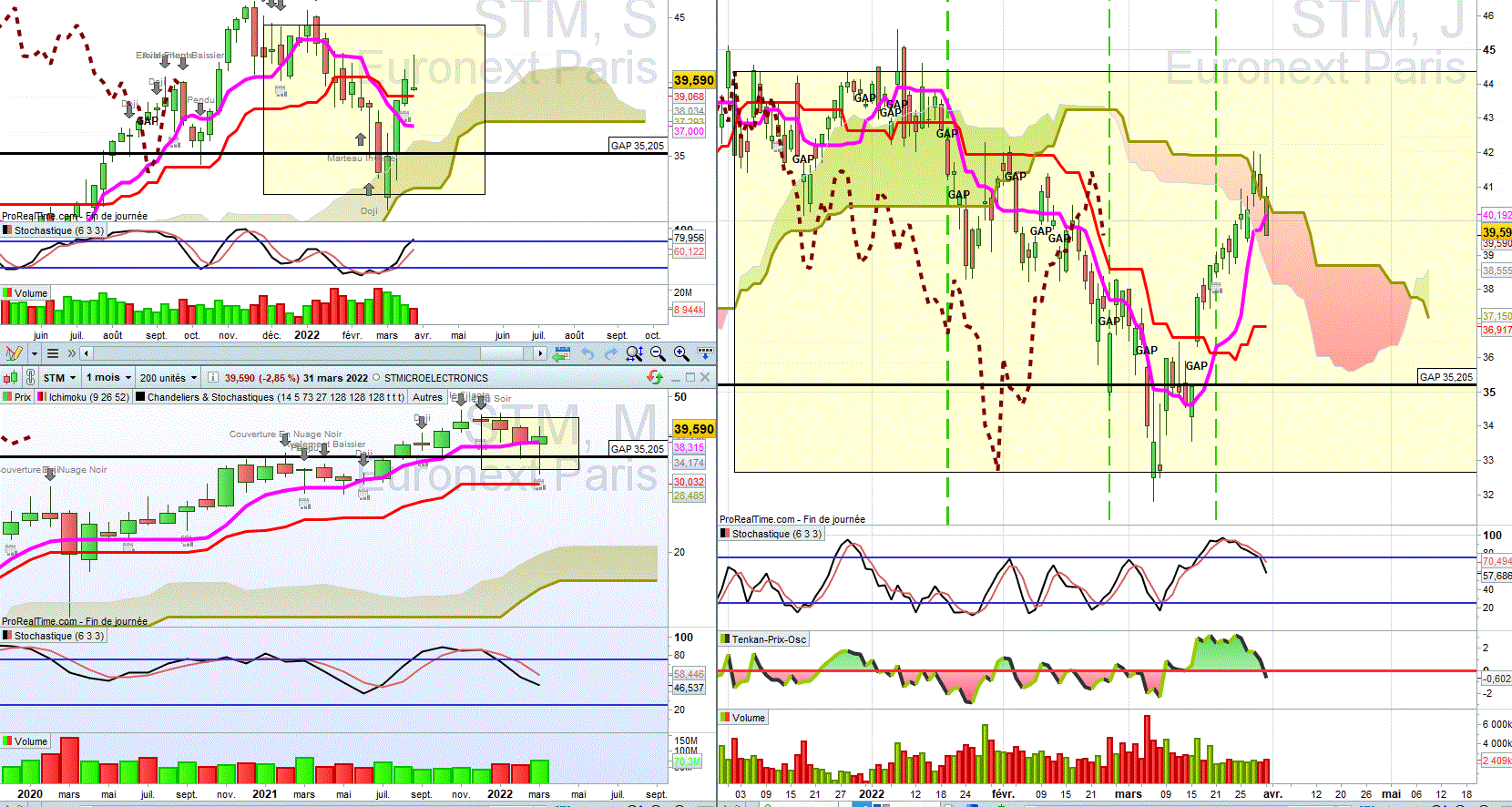Expand the arrow next to drawing tools
1512x807 pixels.
(x=35, y=353)
